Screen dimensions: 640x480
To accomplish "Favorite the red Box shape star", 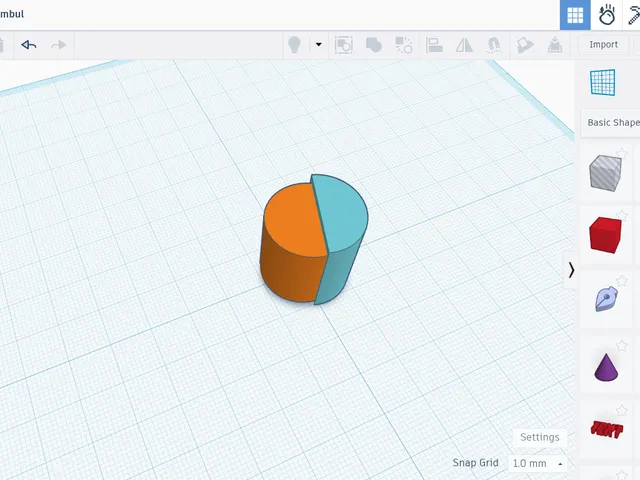I will pos(622,216).
